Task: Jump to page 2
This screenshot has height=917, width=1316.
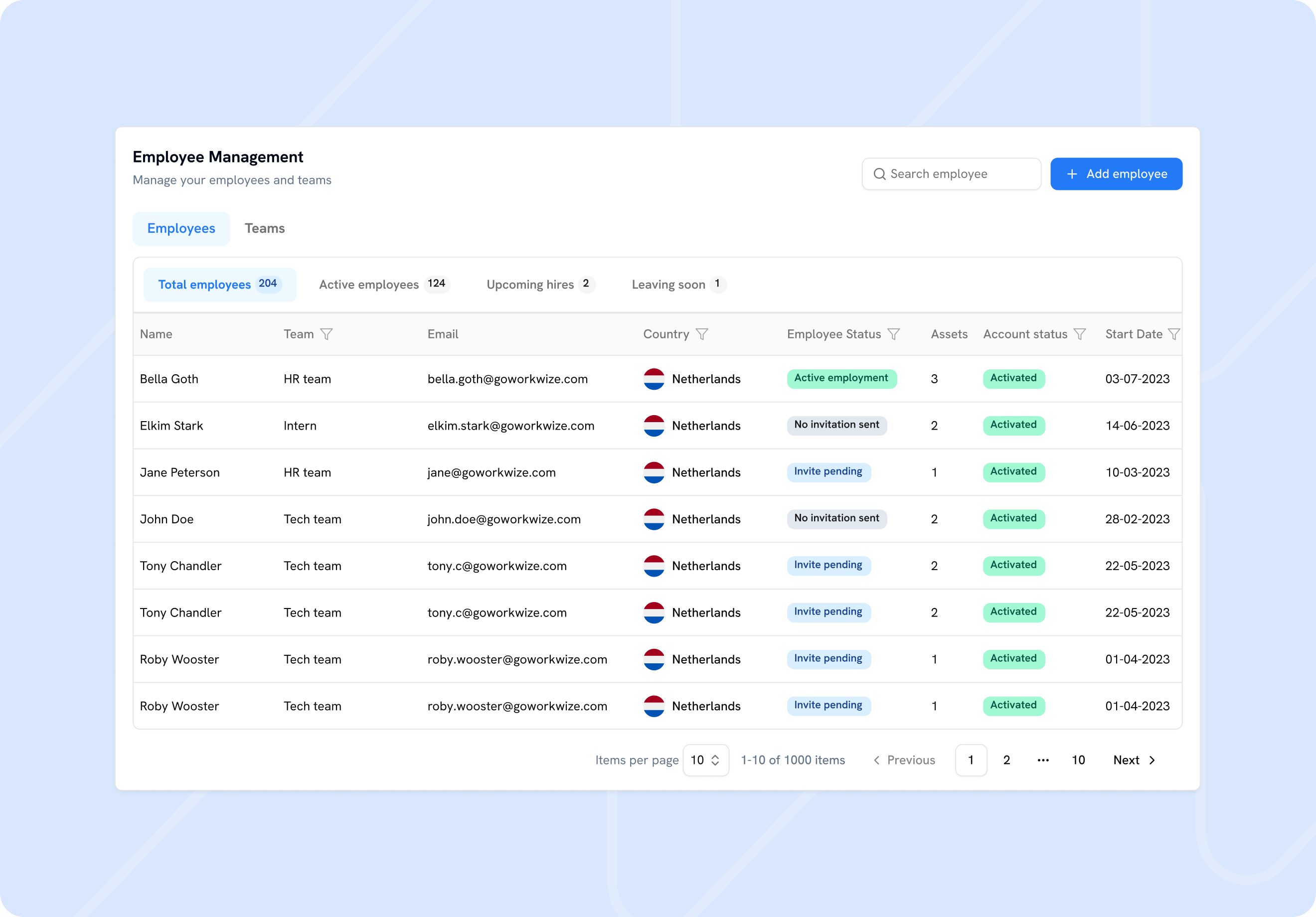Action: pyautogui.click(x=1006, y=760)
